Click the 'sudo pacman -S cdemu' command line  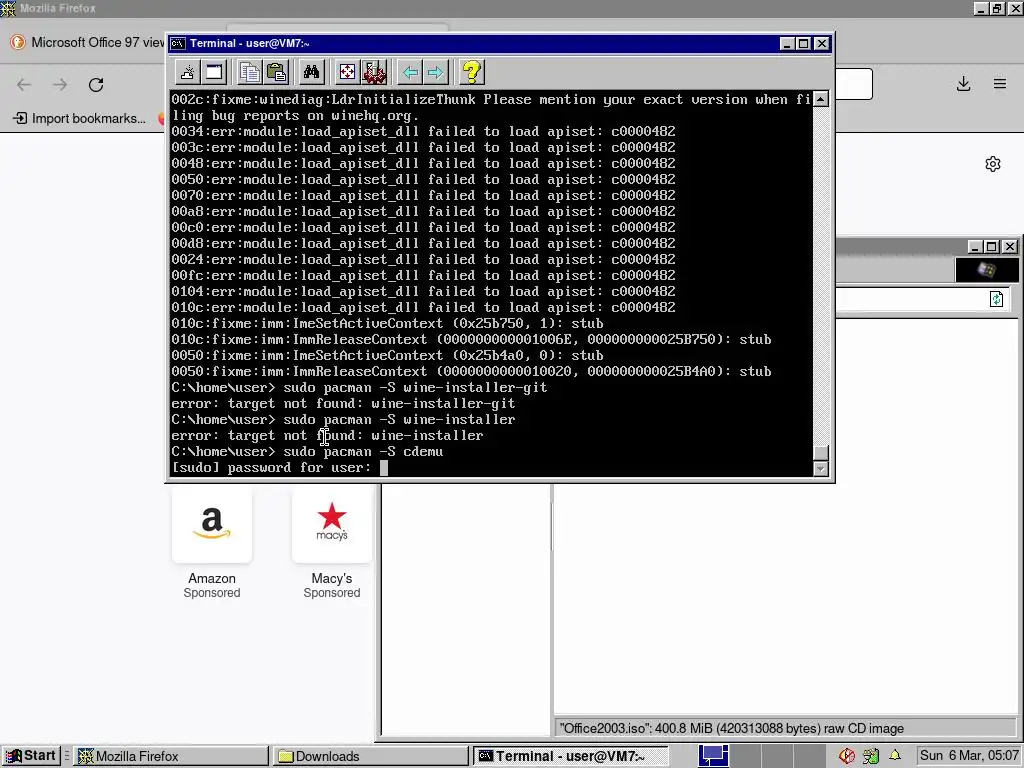coord(307,451)
